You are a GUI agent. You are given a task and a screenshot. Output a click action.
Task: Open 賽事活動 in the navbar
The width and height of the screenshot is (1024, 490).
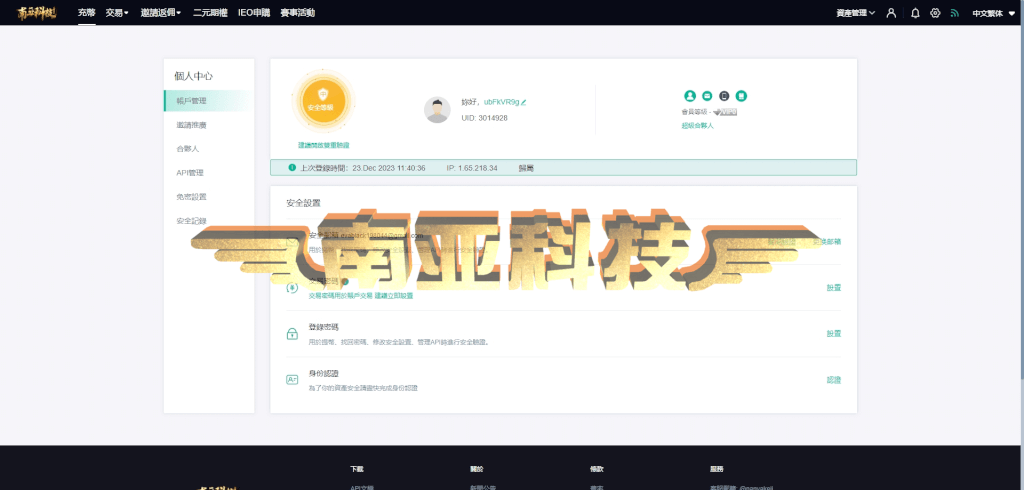pos(298,12)
